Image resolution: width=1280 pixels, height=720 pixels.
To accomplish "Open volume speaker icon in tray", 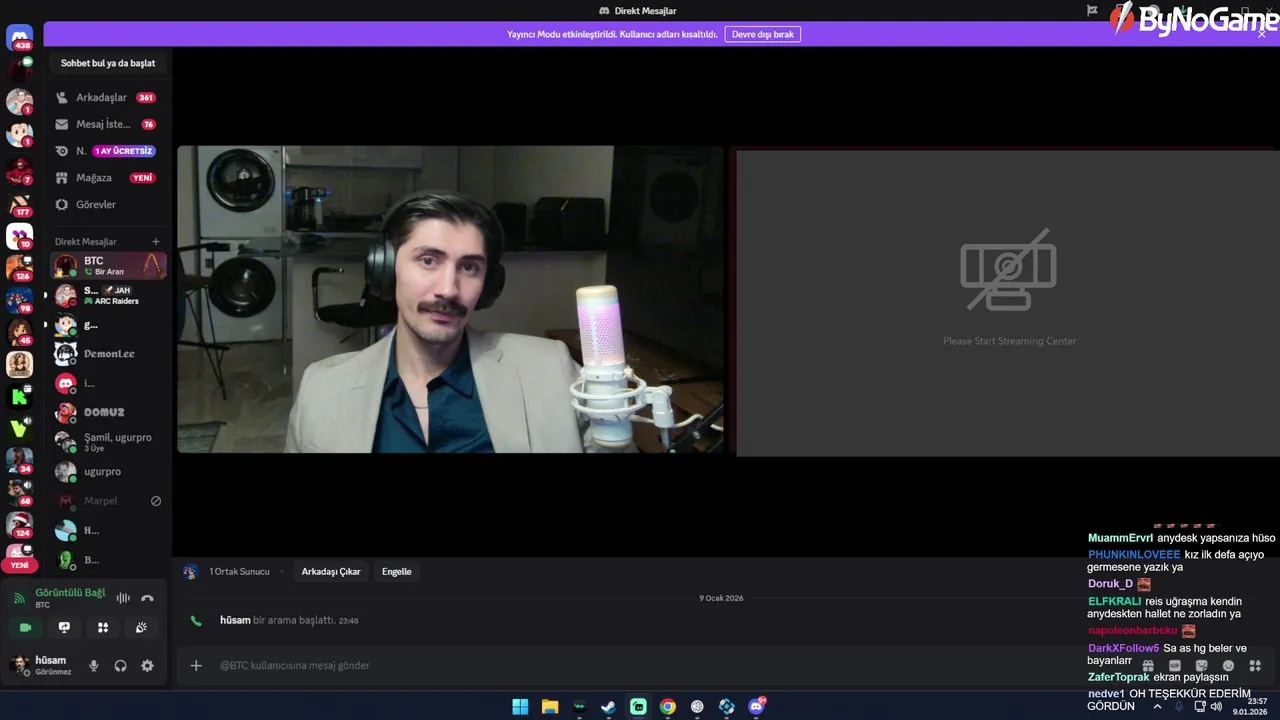I will [x=1216, y=706].
